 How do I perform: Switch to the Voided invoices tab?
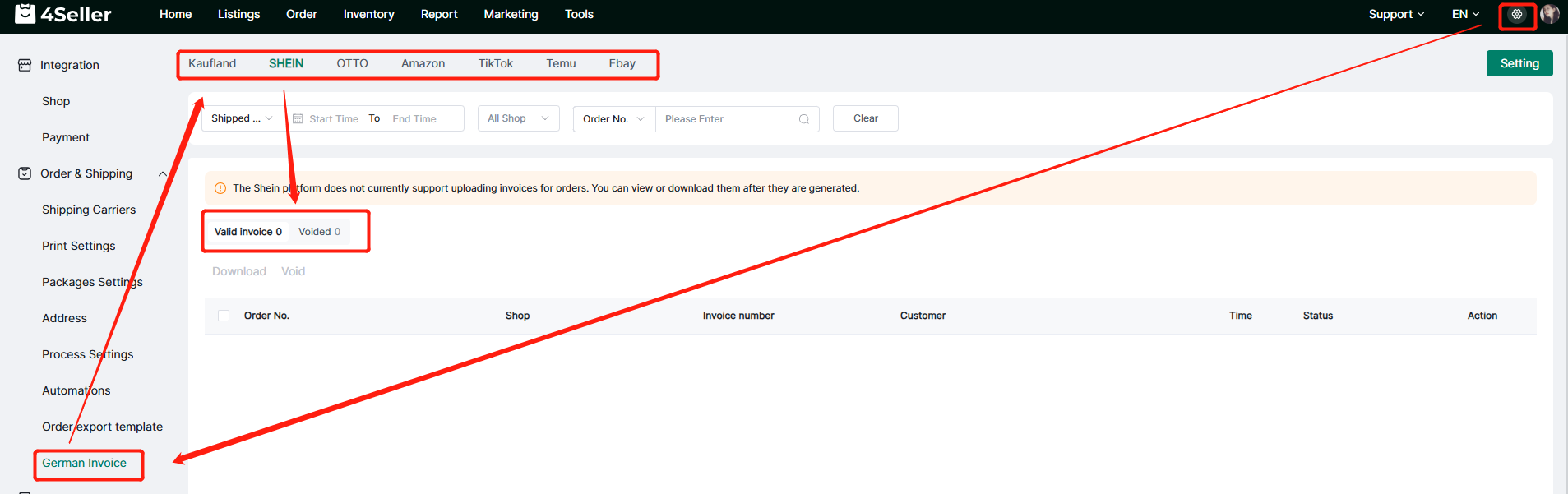click(x=319, y=232)
